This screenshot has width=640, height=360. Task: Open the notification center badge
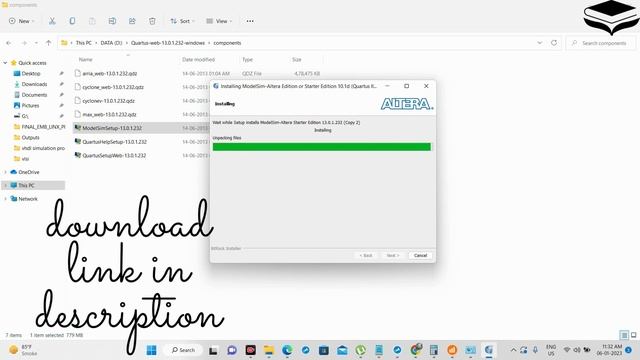pos(629,350)
